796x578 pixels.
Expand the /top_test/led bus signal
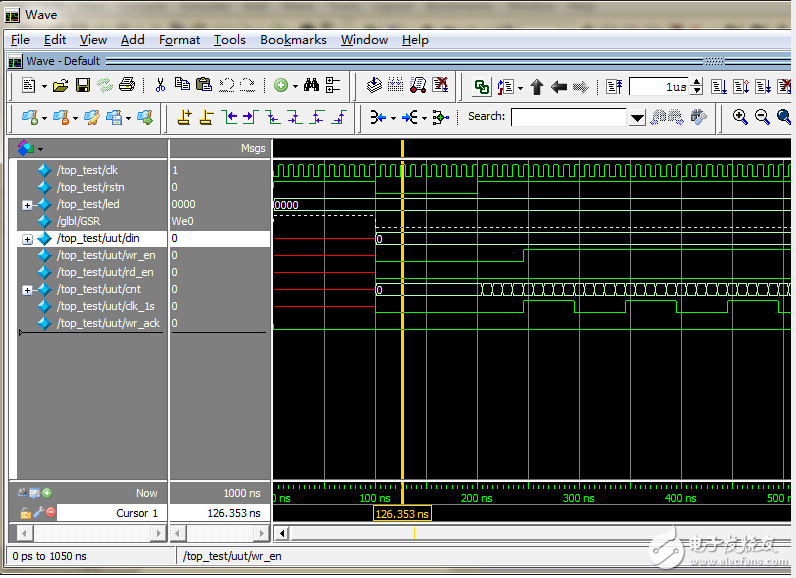27,205
